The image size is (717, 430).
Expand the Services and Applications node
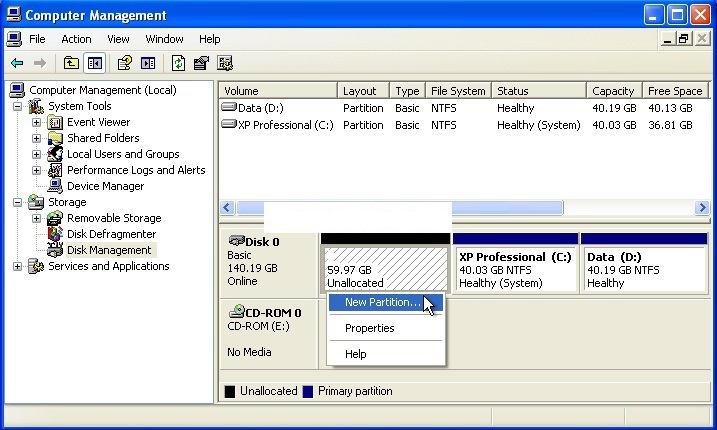pos(18,266)
